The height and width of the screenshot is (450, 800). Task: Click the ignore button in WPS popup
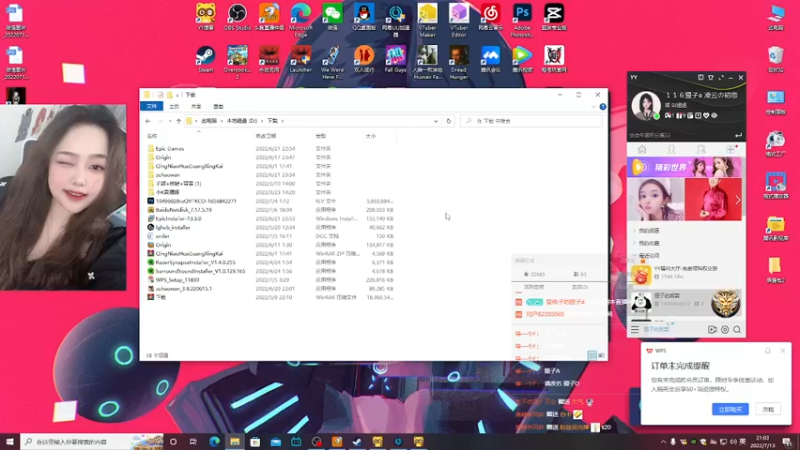(768, 409)
